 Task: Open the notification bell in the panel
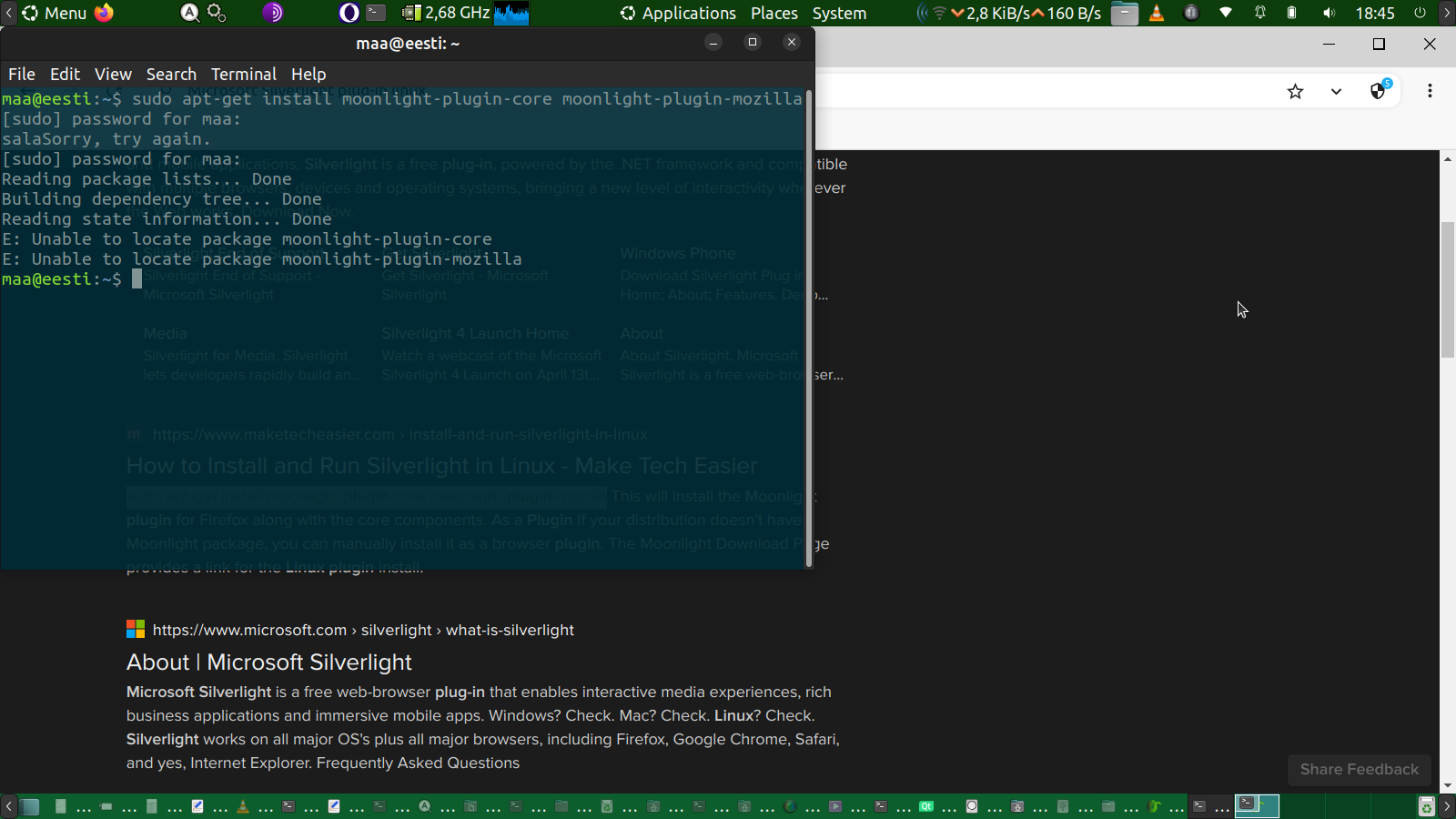(x=1260, y=13)
